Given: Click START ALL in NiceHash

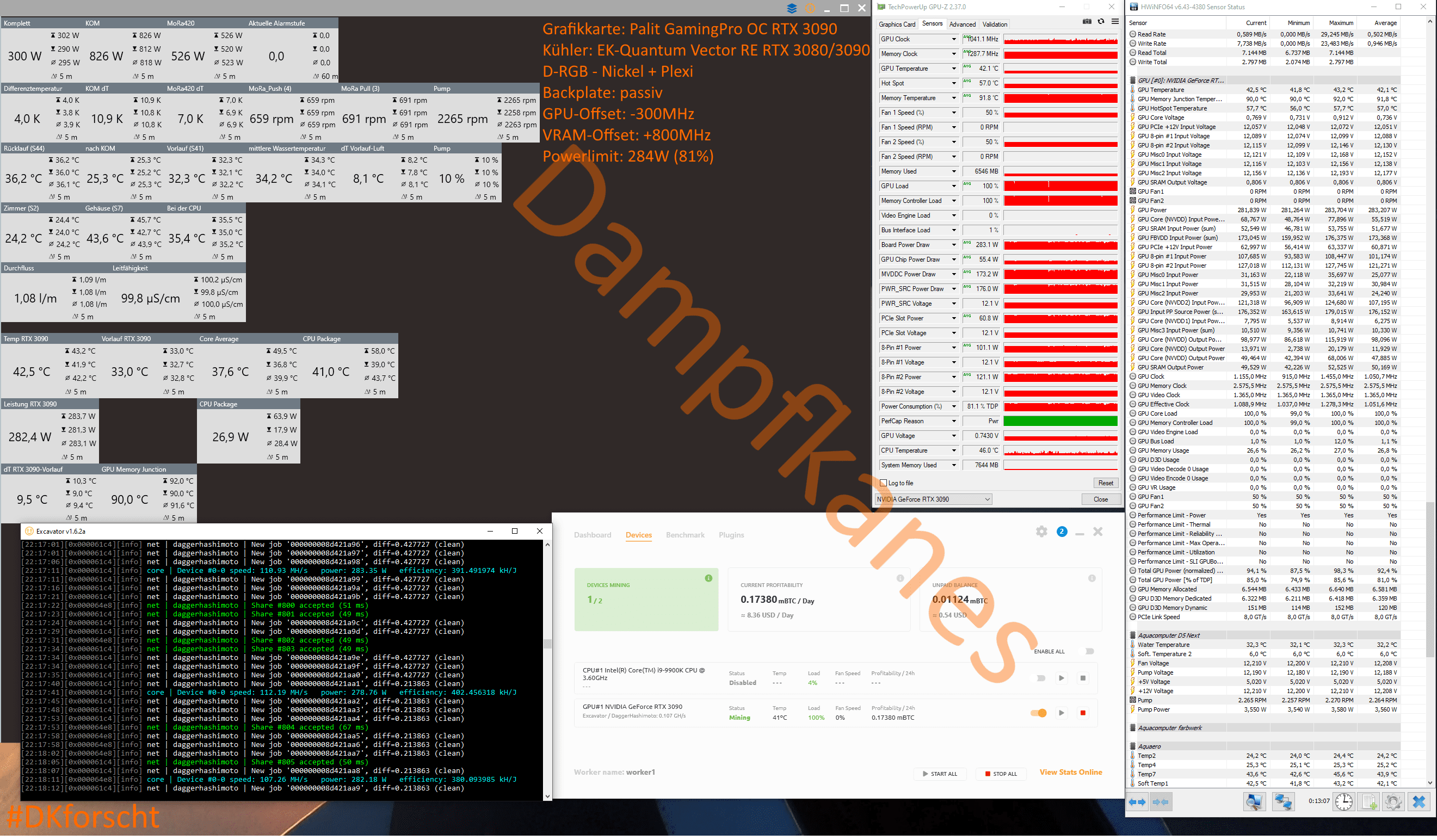Looking at the screenshot, I should [939, 774].
